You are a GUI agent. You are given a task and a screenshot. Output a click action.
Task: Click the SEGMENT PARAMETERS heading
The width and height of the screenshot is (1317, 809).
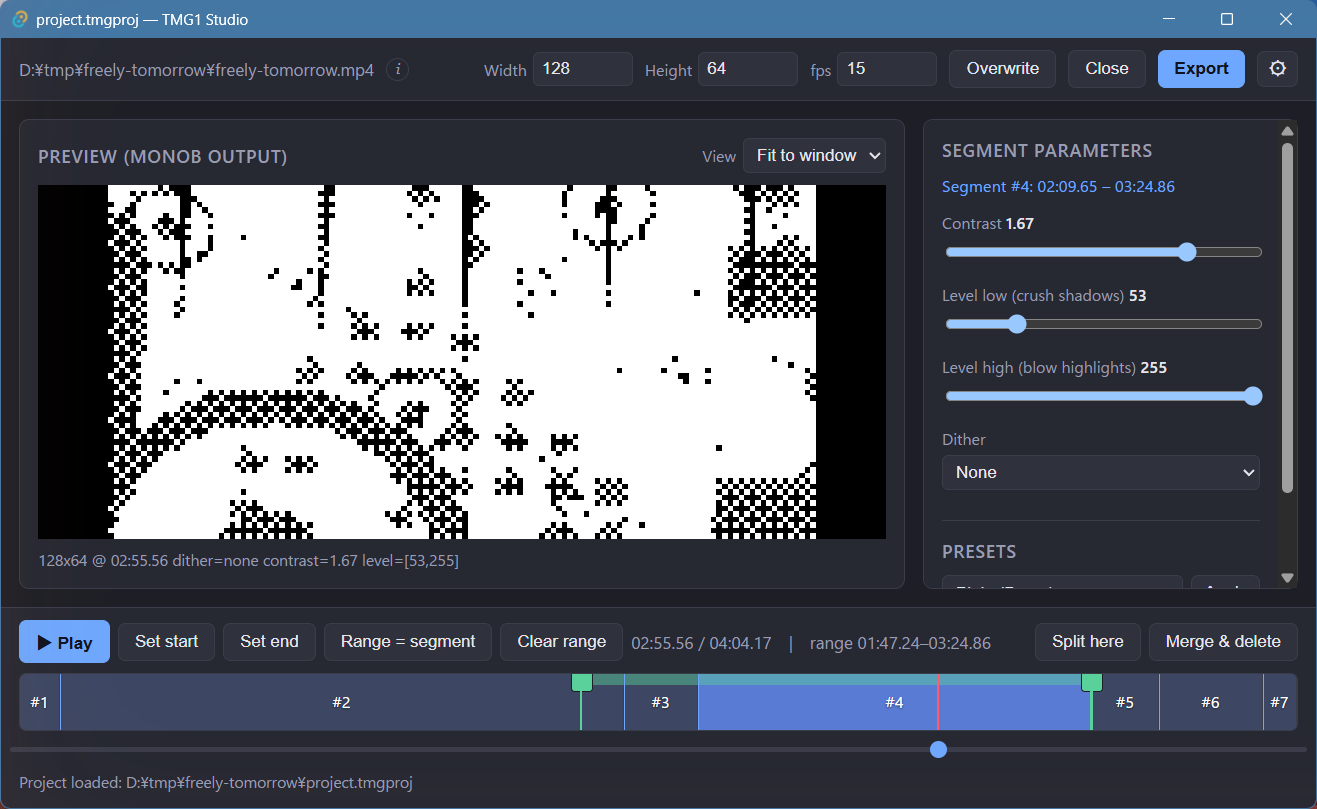coord(1047,151)
